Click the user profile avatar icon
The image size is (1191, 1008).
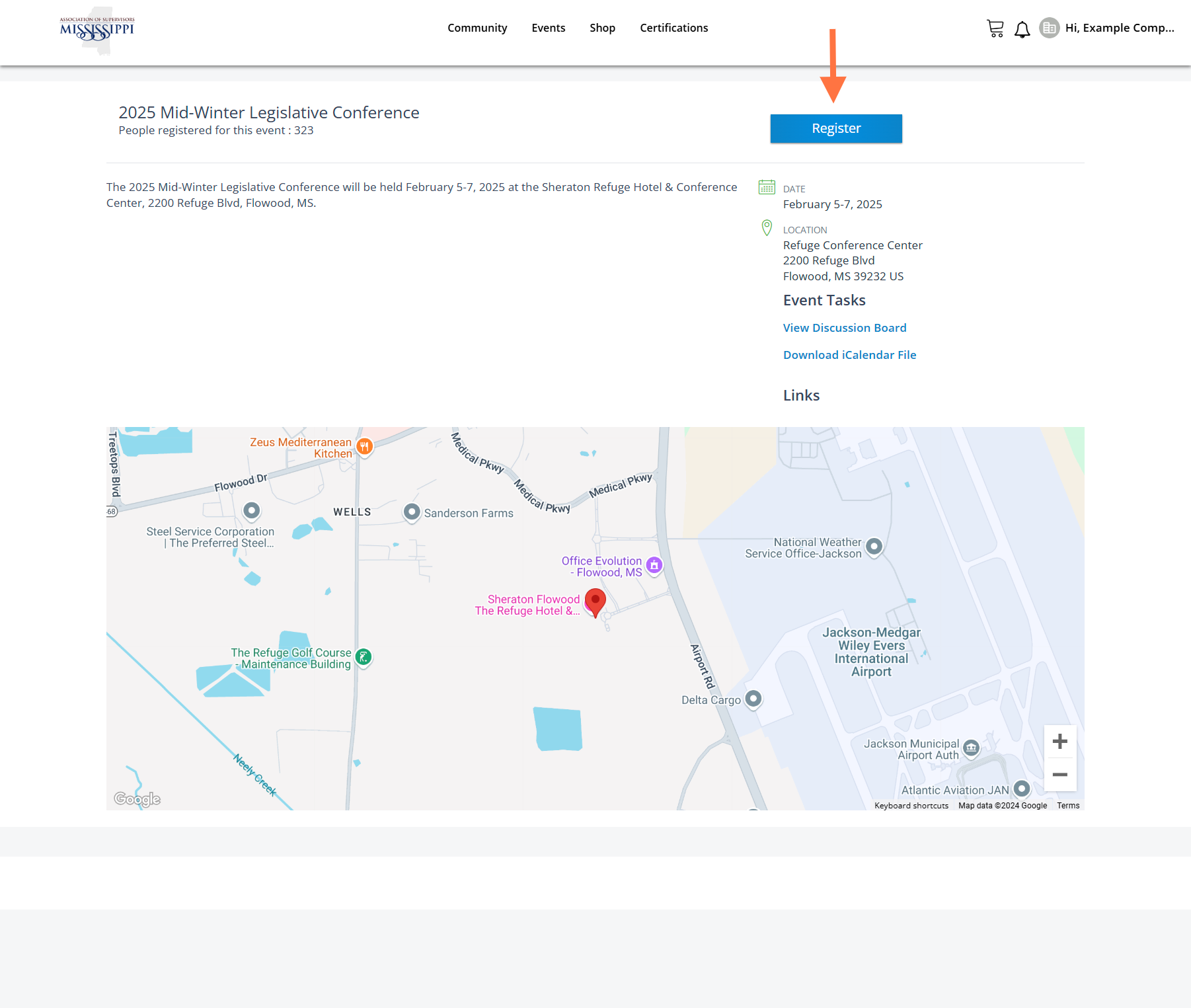point(1049,28)
